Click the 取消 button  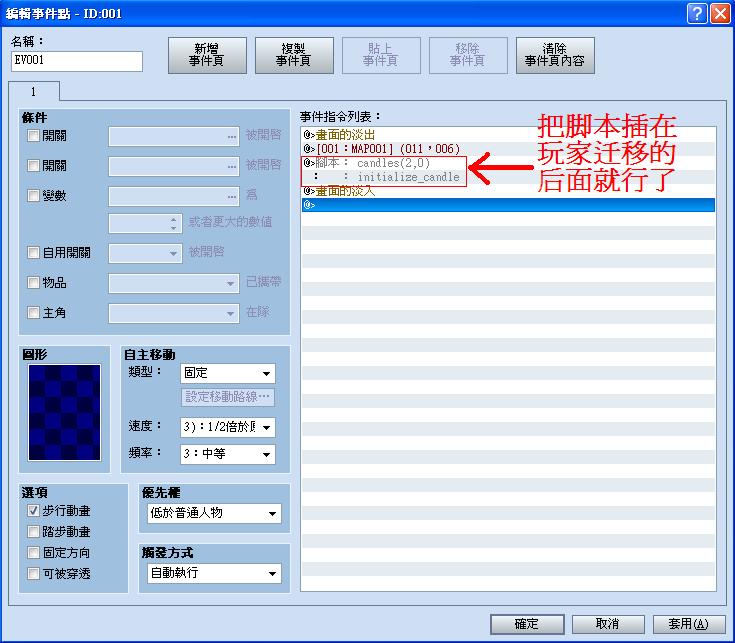tap(608, 624)
